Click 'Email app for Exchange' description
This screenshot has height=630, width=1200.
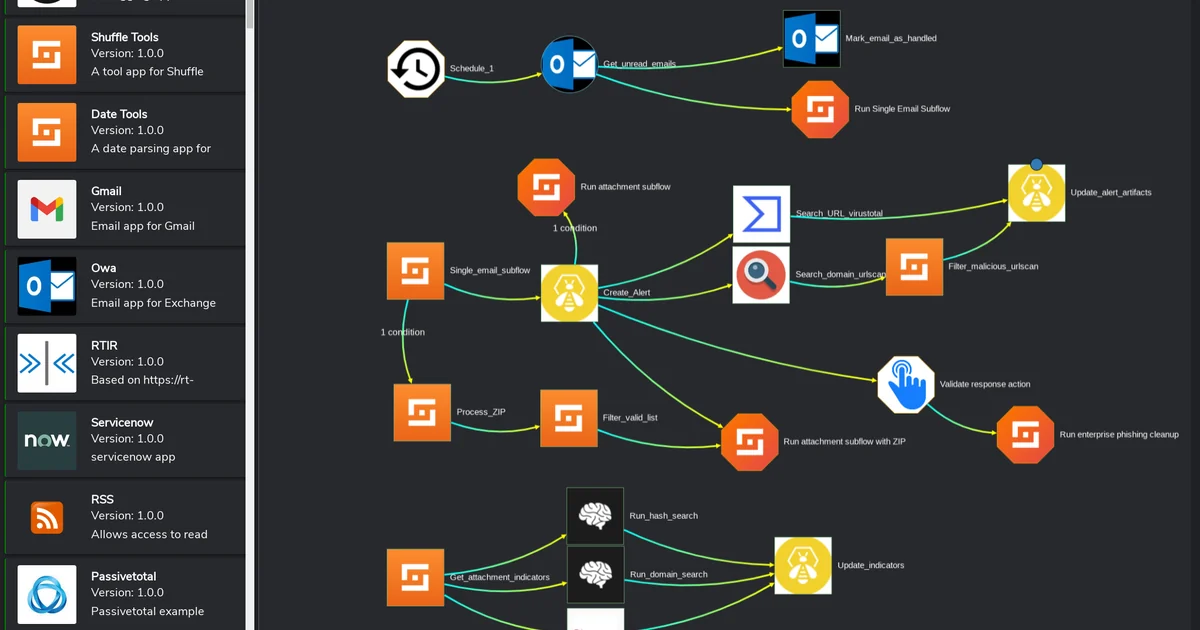(153, 303)
